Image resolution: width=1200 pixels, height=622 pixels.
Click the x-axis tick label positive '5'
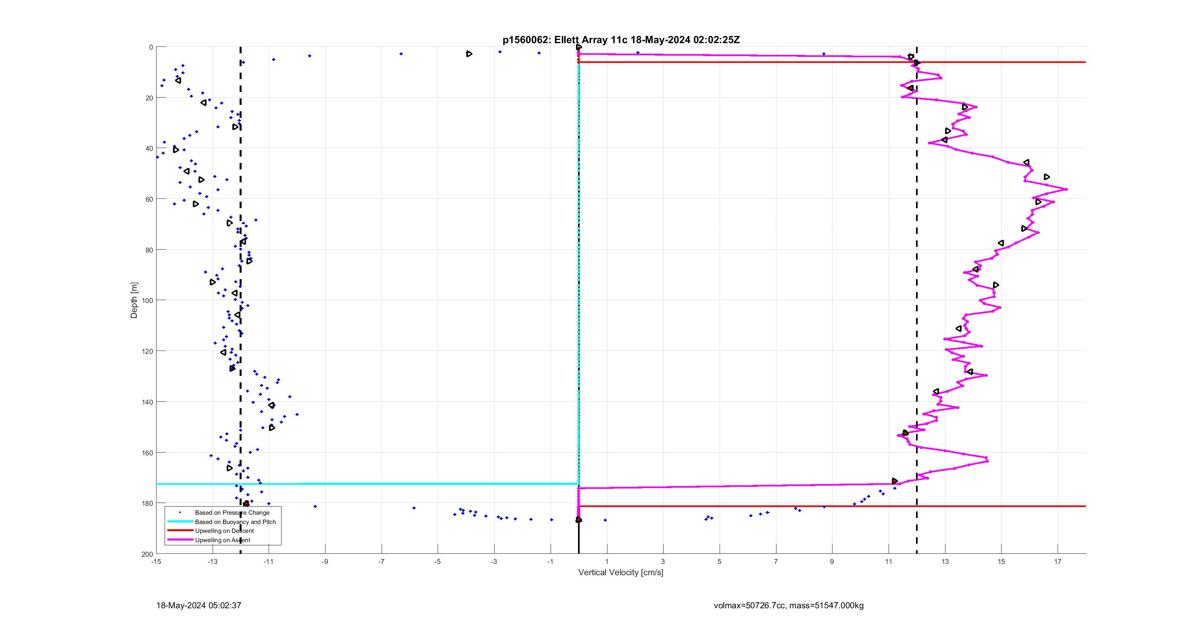719,562
